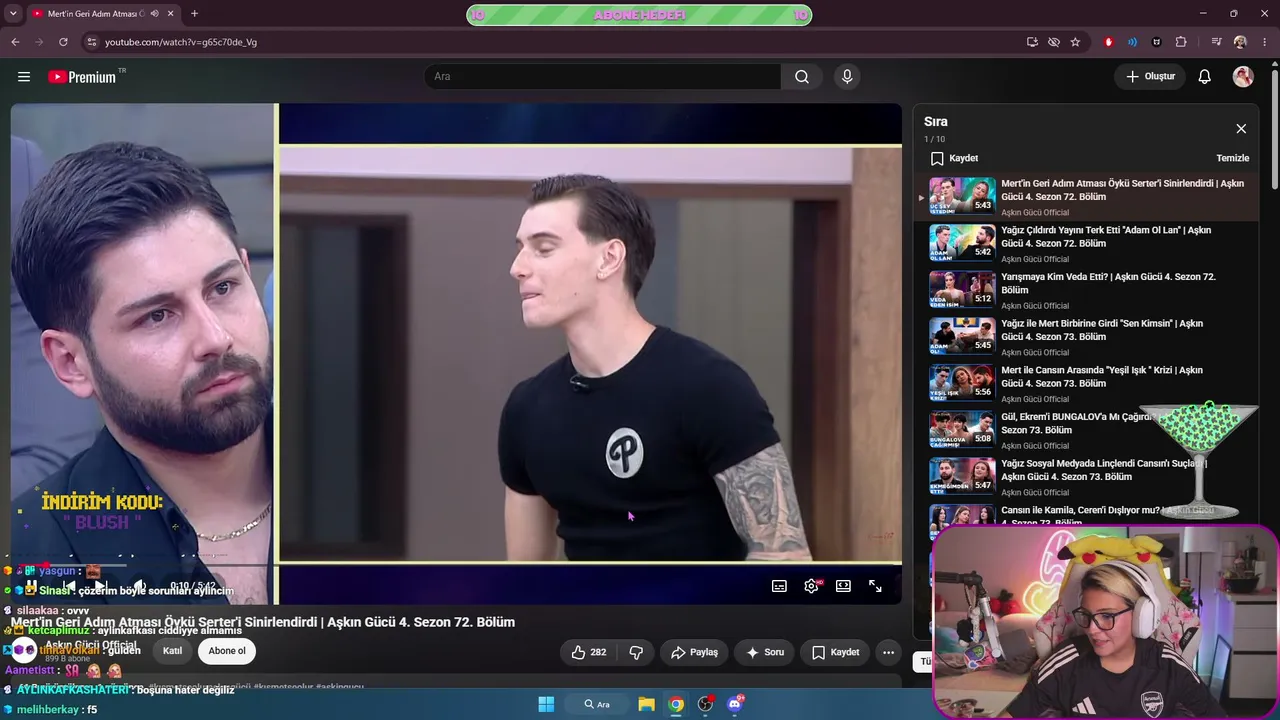
Task: Go to YouTube Premium home logo
Action: tap(82, 77)
